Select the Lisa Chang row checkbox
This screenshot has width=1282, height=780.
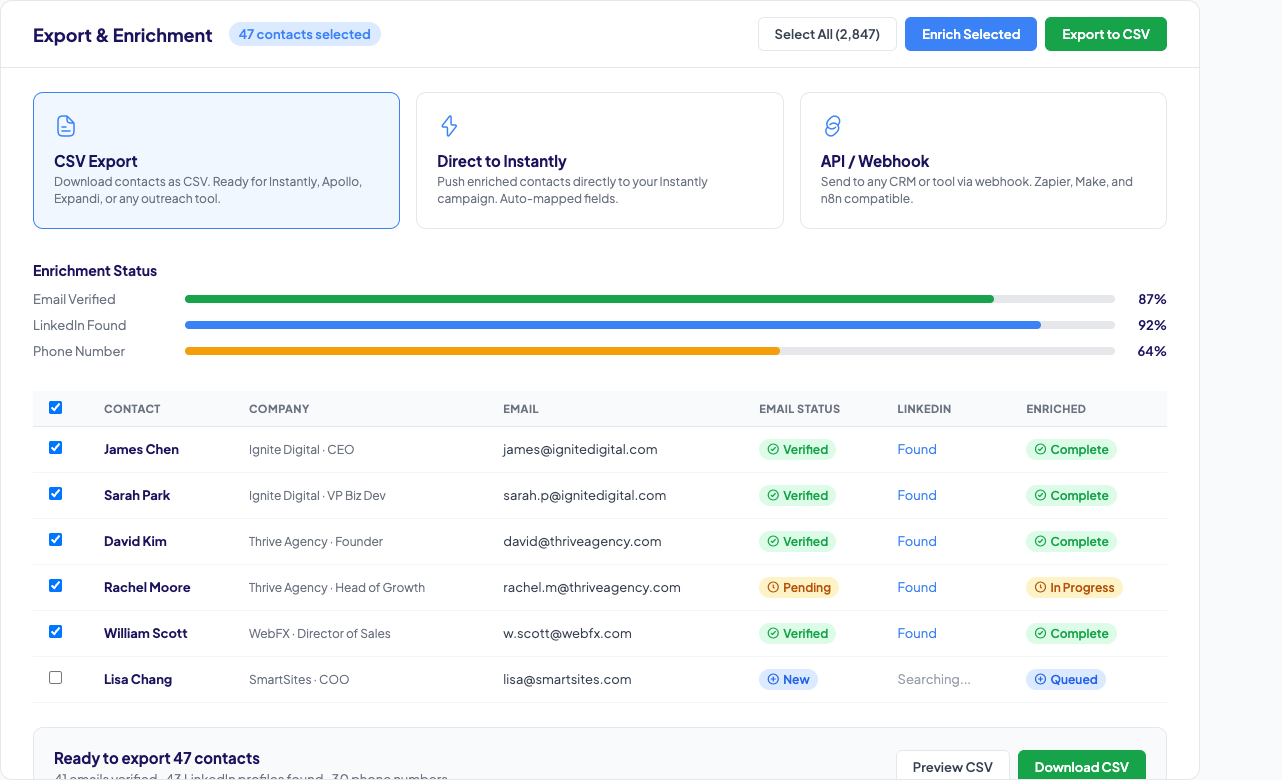55,677
